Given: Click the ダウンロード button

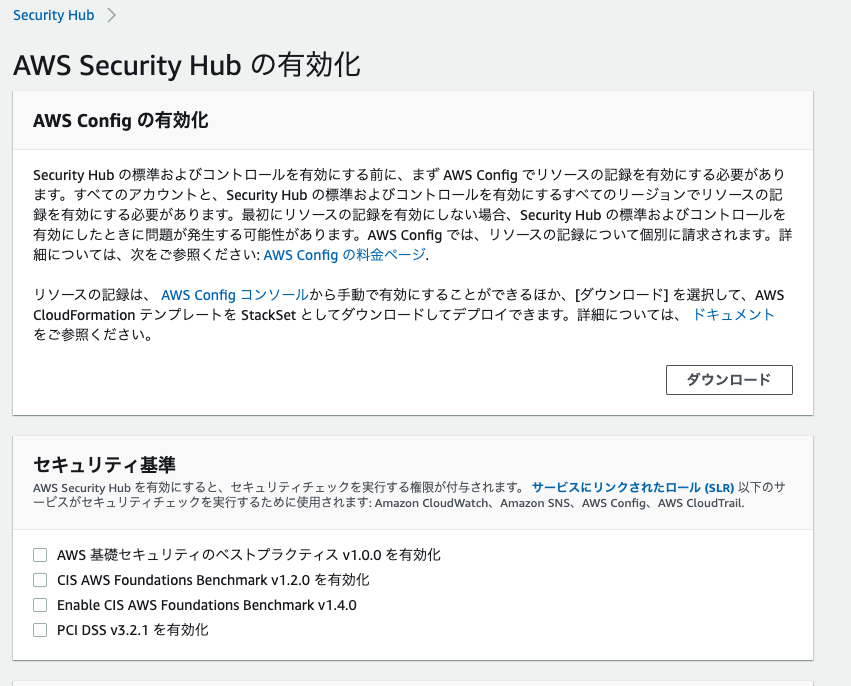Looking at the screenshot, I should pyautogui.click(x=729, y=380).
